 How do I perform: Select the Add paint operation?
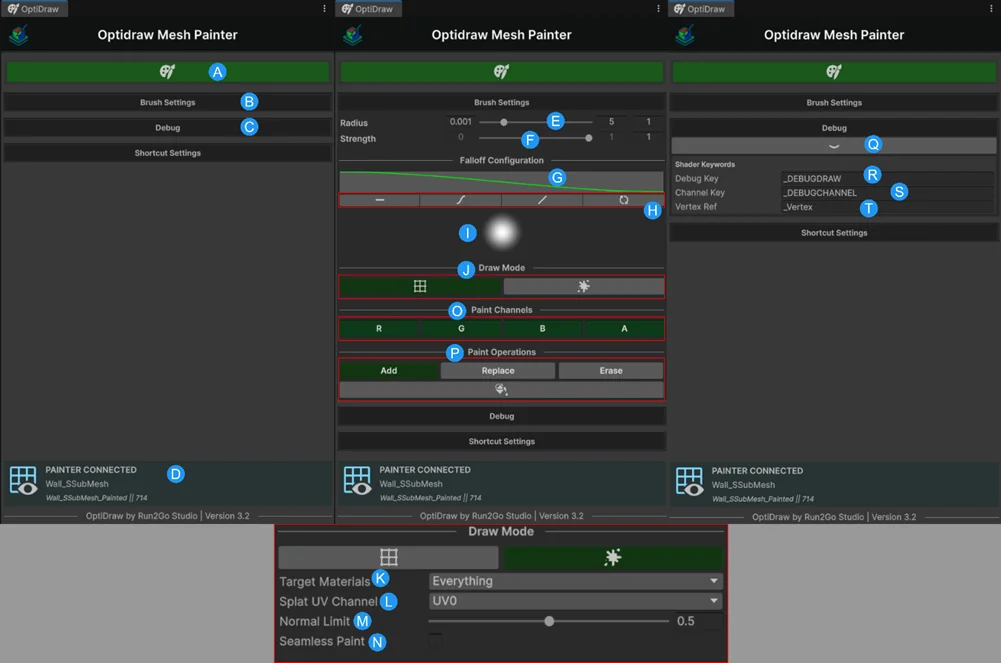[389, 371]
